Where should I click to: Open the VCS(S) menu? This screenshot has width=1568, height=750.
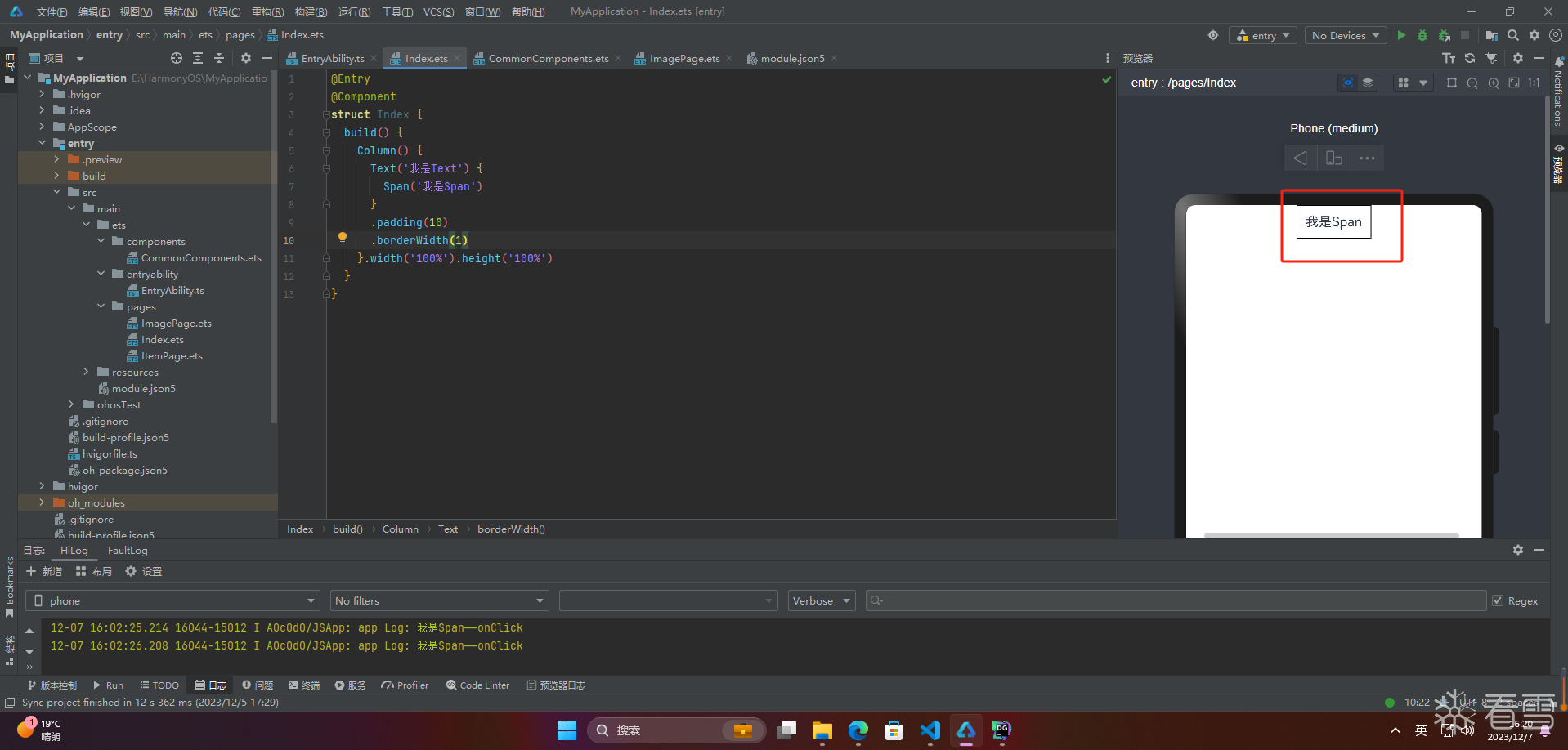pyautogui.click(x=438, y=11)
